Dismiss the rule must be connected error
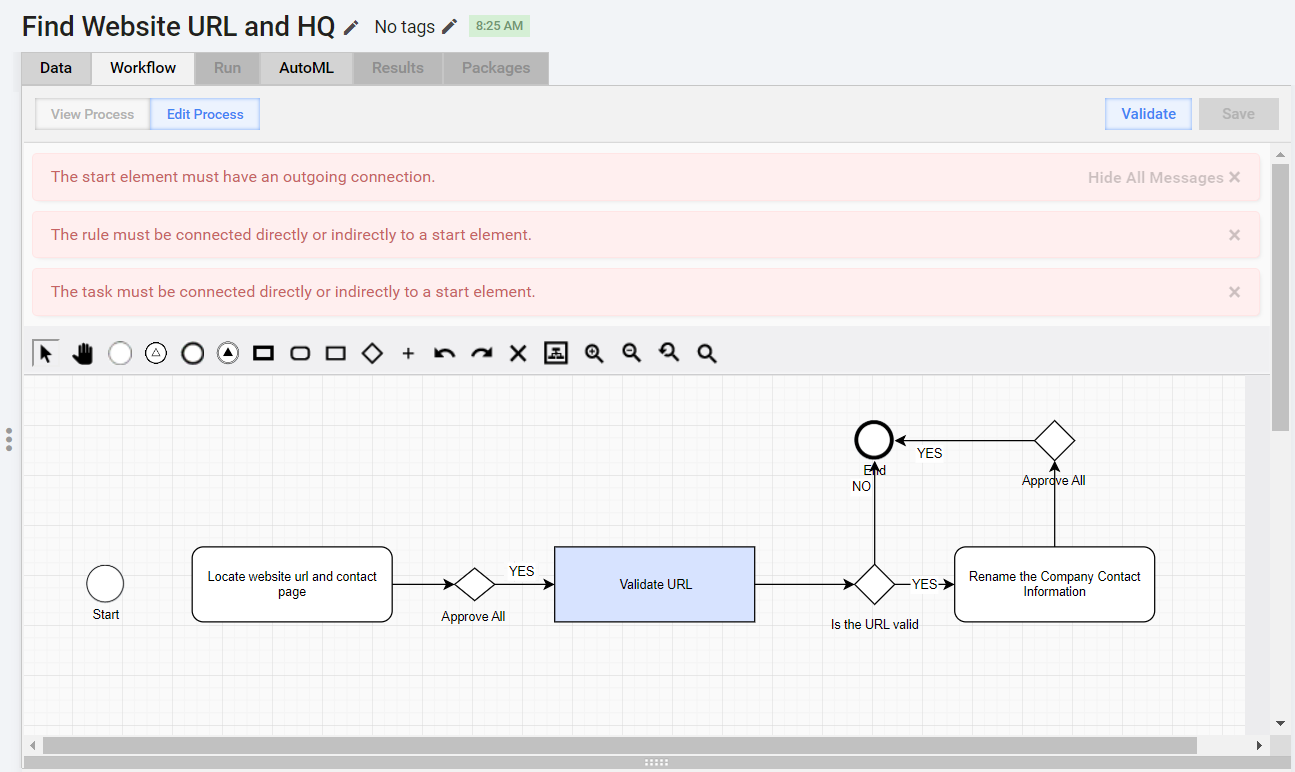Viewport: 1295px width, 772px height. pyautogui.click(x=1234, y=235)
